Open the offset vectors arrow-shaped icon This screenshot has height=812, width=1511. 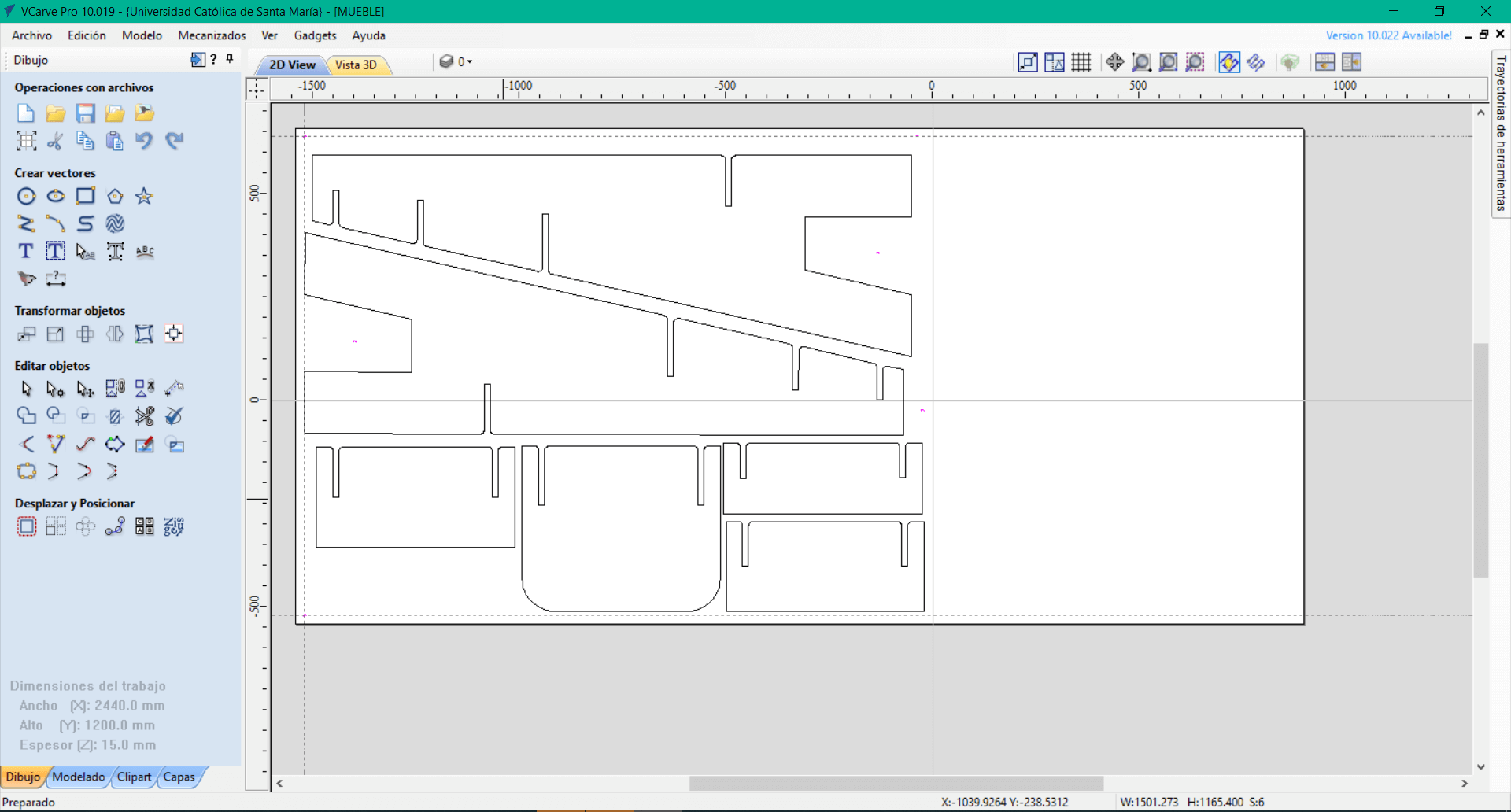(x=115, y=445)
